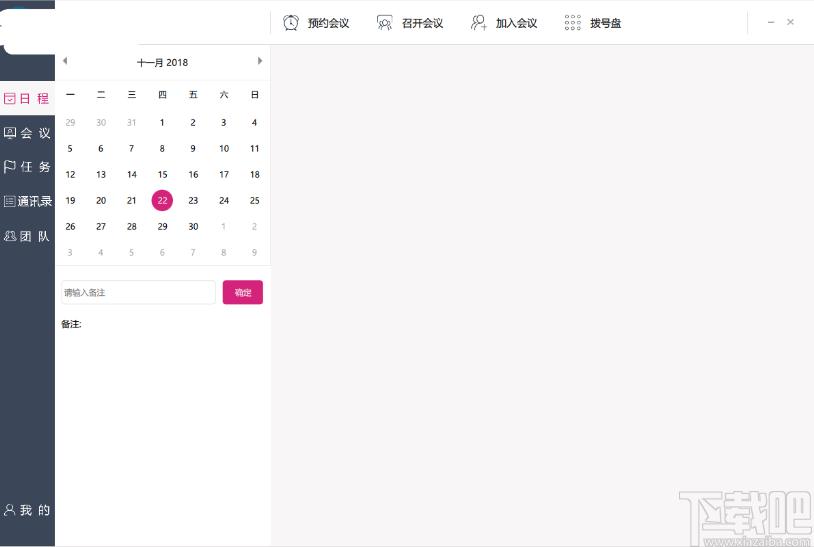Select date 17 in calendar
The image size is (814, 547).
click(x=224, y=174)
